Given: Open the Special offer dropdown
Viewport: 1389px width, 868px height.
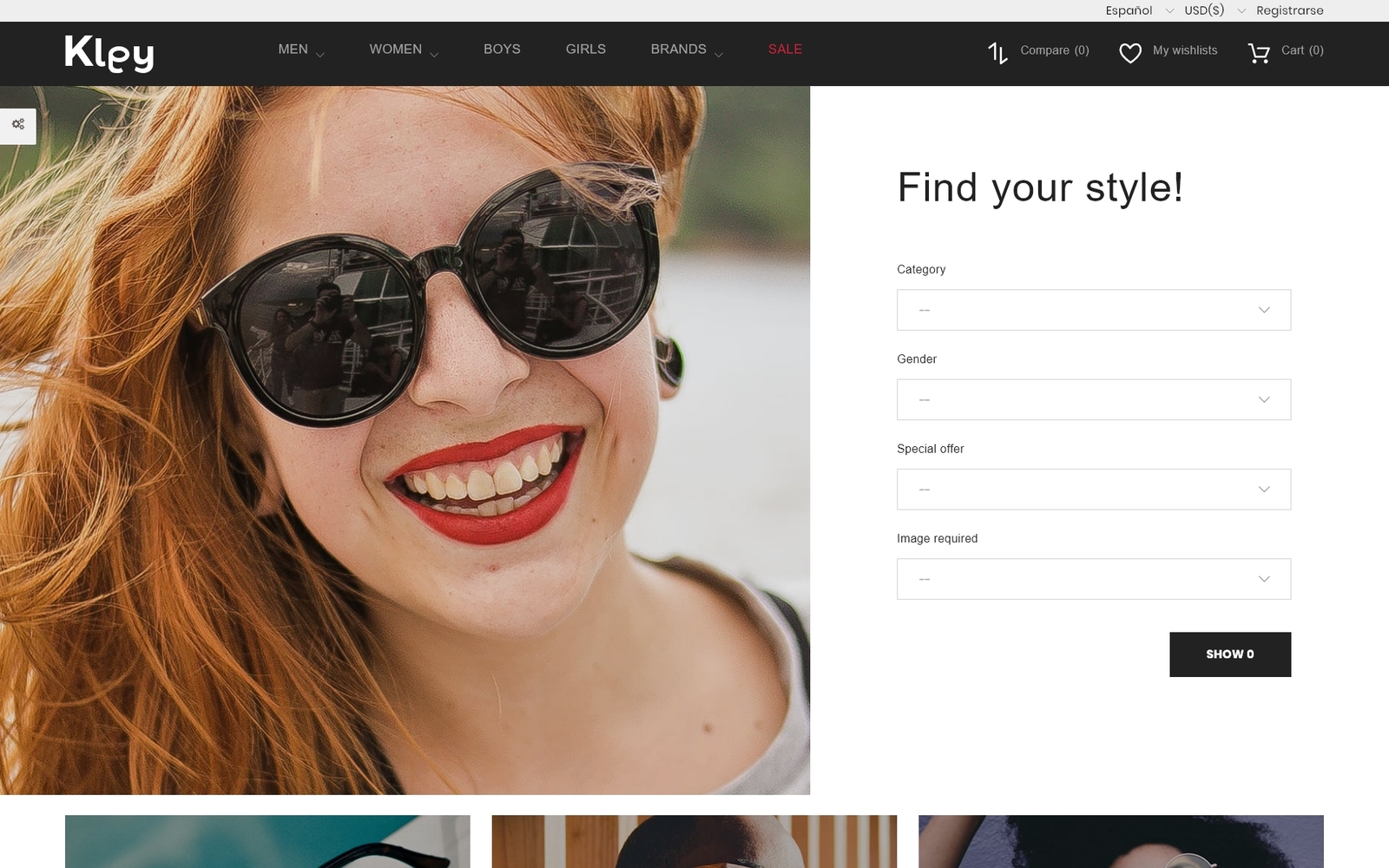Looking at the screenshot, I should tap(1093, 490).
